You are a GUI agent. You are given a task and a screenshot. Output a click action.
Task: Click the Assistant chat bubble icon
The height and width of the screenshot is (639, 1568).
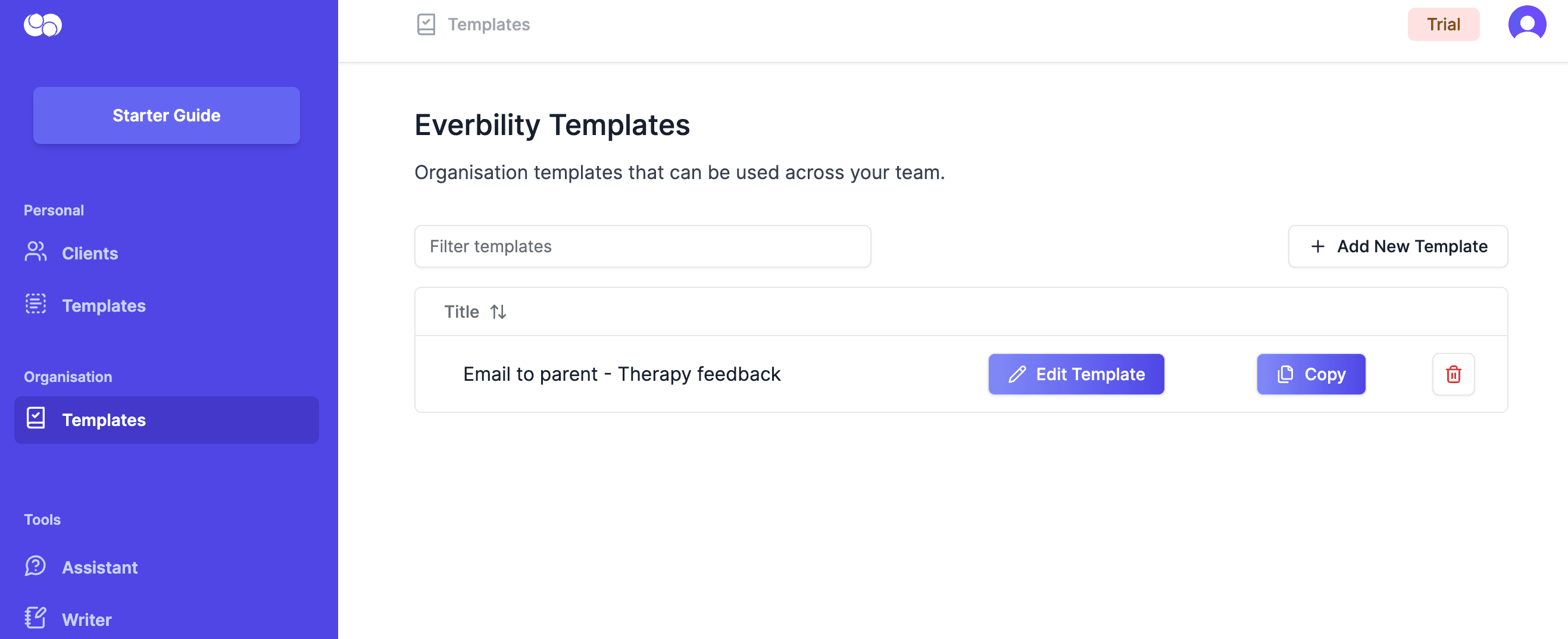tap(35, 566)
